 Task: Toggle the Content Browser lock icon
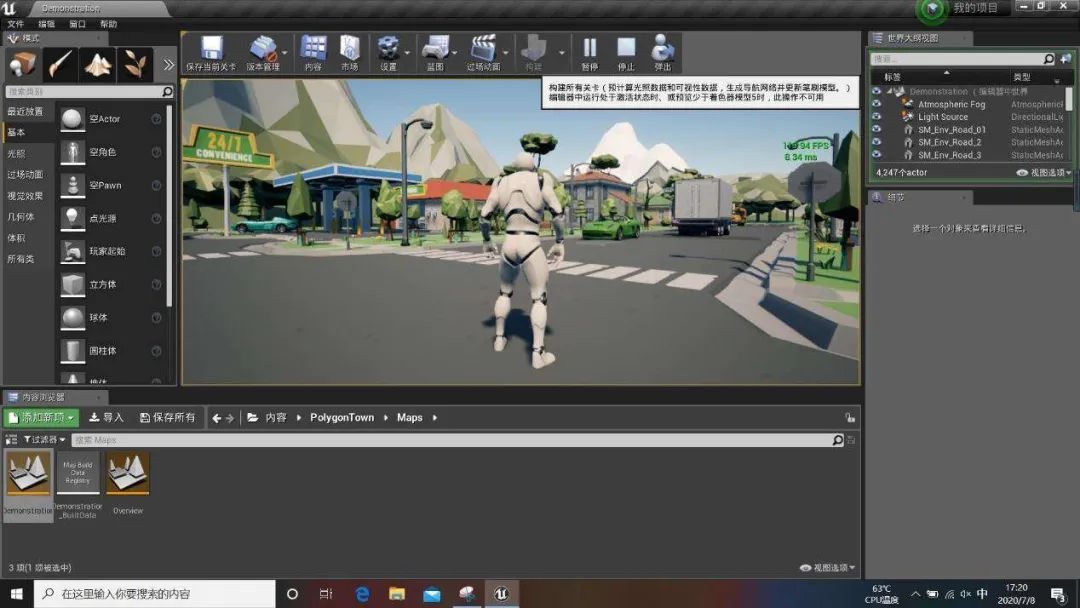pyautogui.click(x=851, y=418)
